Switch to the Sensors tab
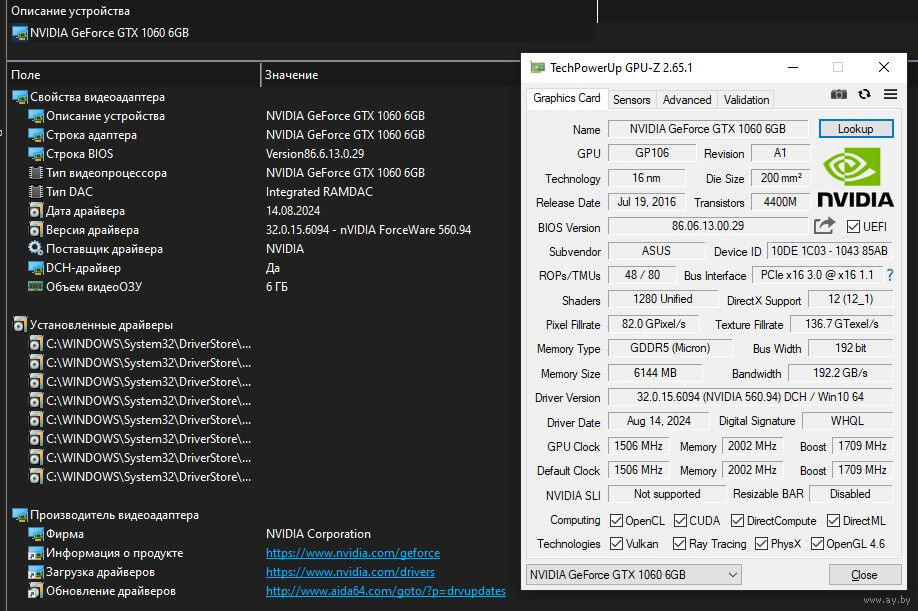The width and height of the screenshot is (918, 611). (x=631, y=100)
